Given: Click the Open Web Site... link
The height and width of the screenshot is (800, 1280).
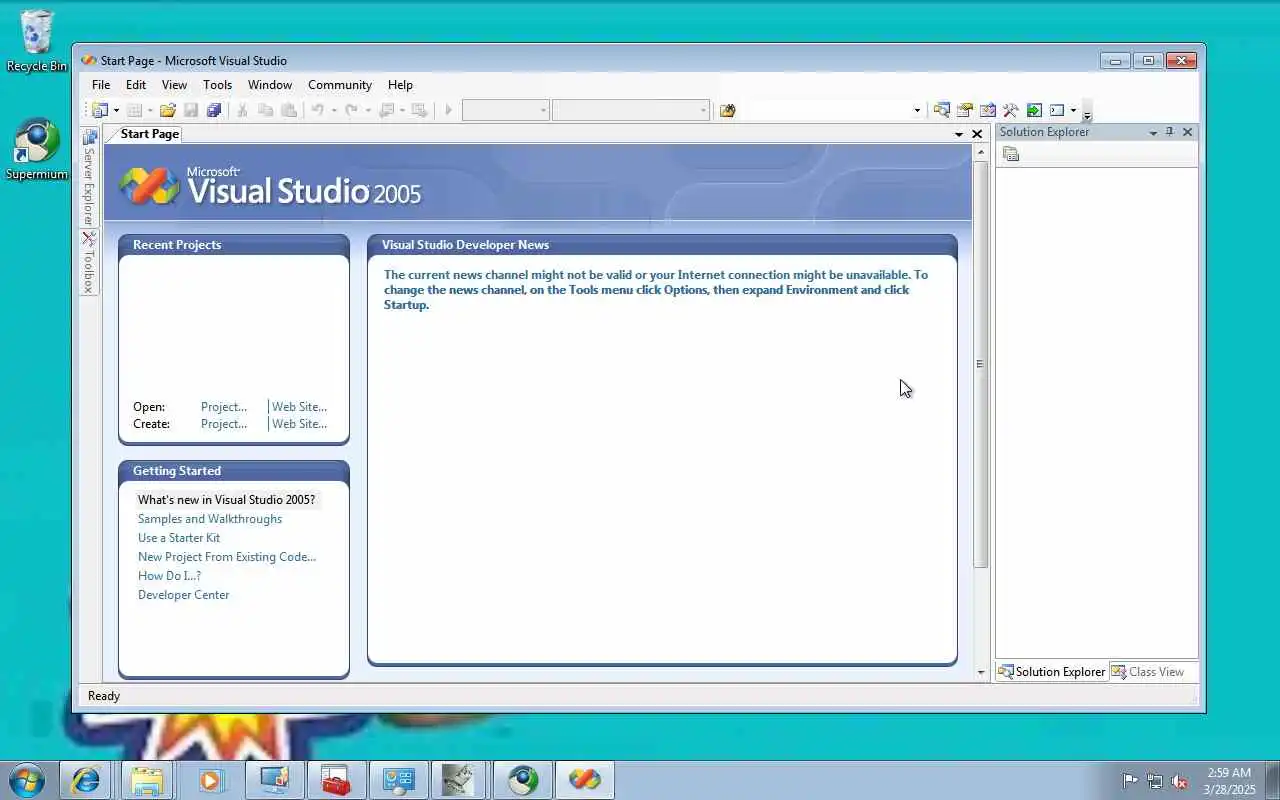Looking at the screenshot, I should [299, 407].
